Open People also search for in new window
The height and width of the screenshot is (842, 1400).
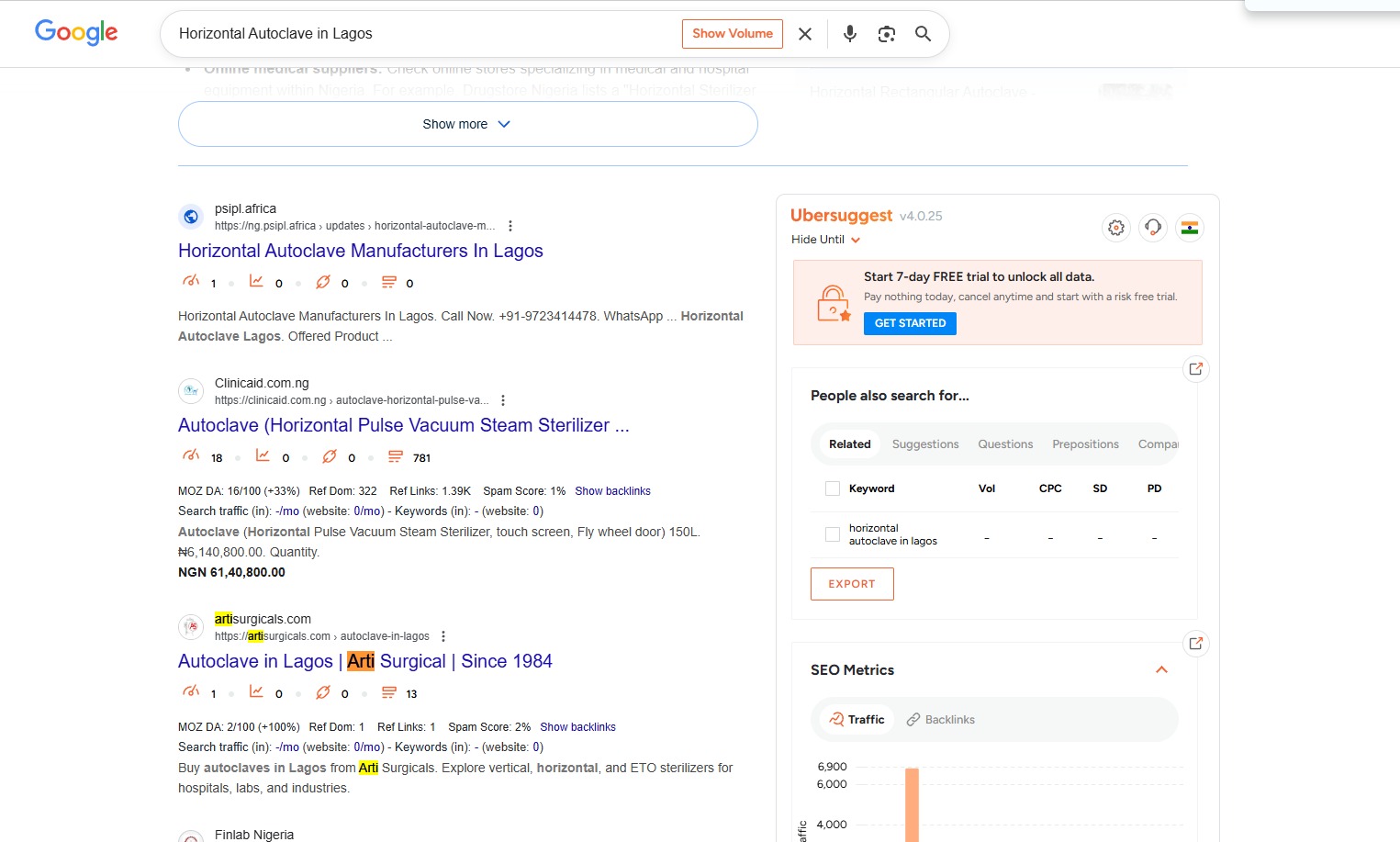(1196, 369)
